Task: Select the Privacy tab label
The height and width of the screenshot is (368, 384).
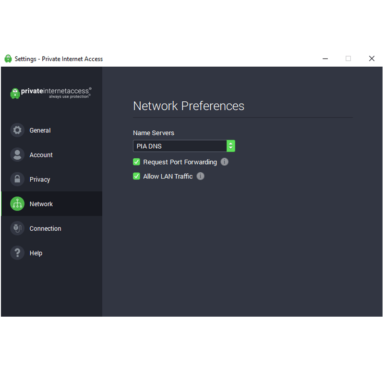Action: click(x=40, y=180)
